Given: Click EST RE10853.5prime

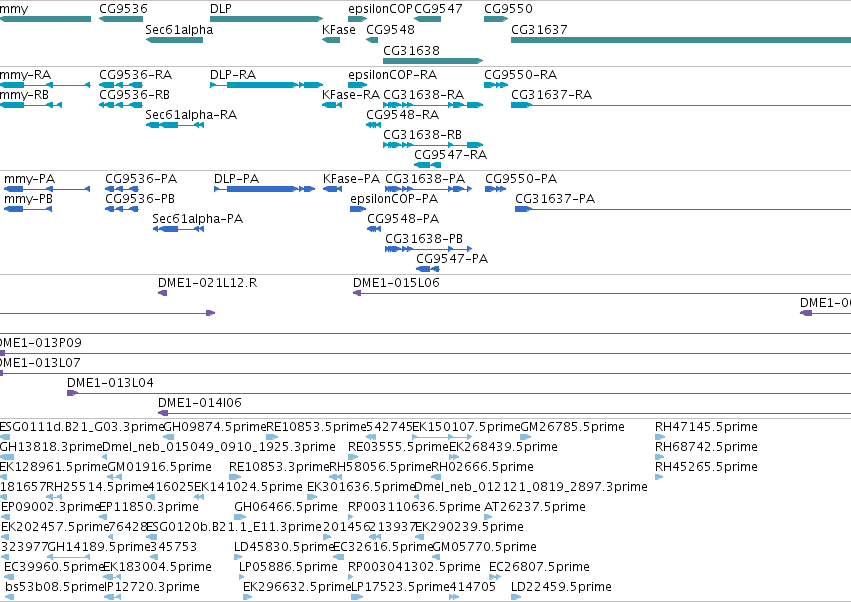Looking at the screenshot, I should tap(272, 437).
